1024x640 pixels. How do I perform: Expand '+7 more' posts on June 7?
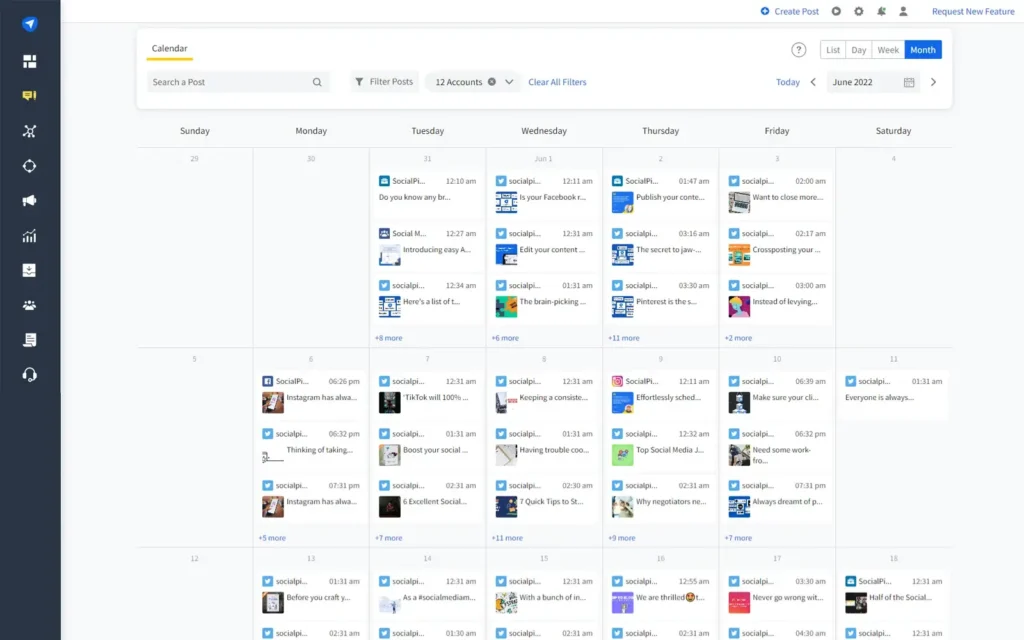389,538
